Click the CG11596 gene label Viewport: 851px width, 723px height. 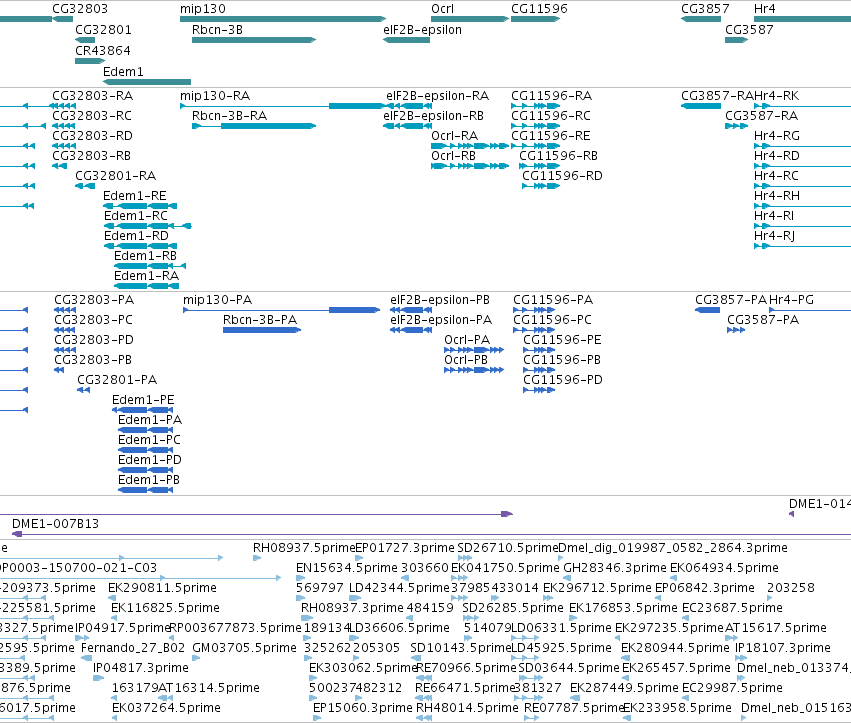tap(539, 9)
